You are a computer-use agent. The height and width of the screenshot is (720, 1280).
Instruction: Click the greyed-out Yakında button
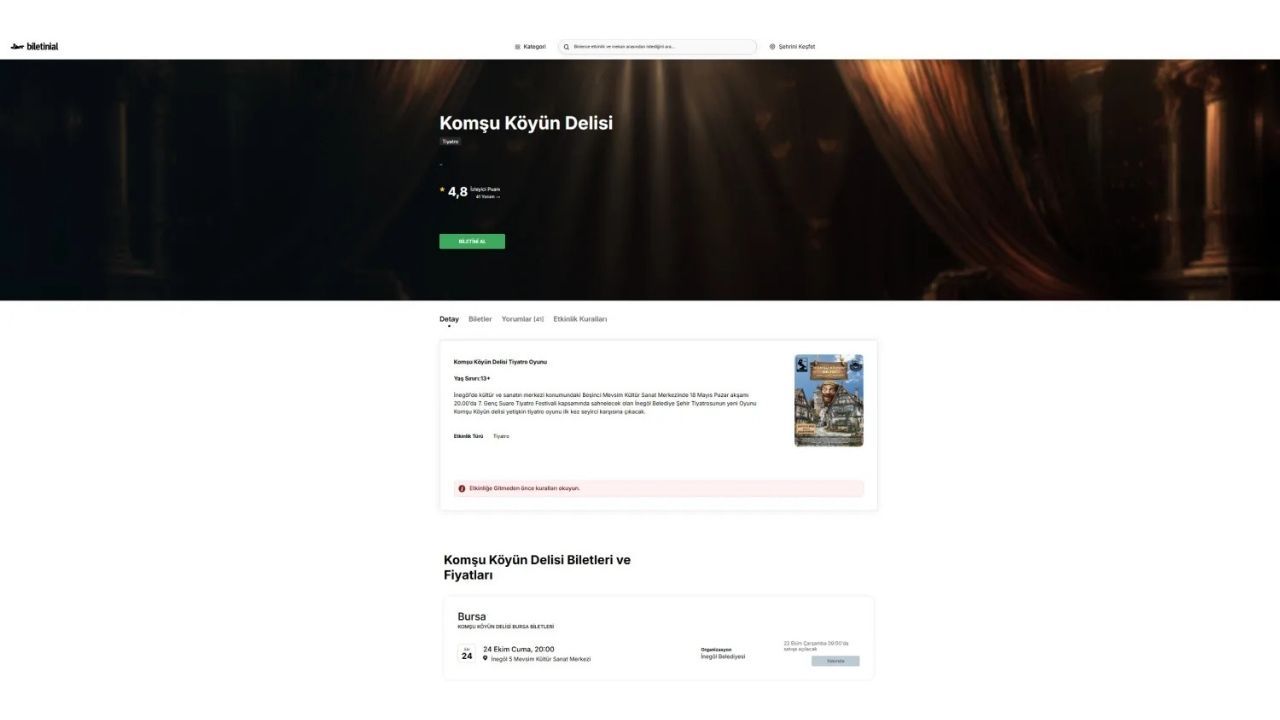click(x=835, y=661)
